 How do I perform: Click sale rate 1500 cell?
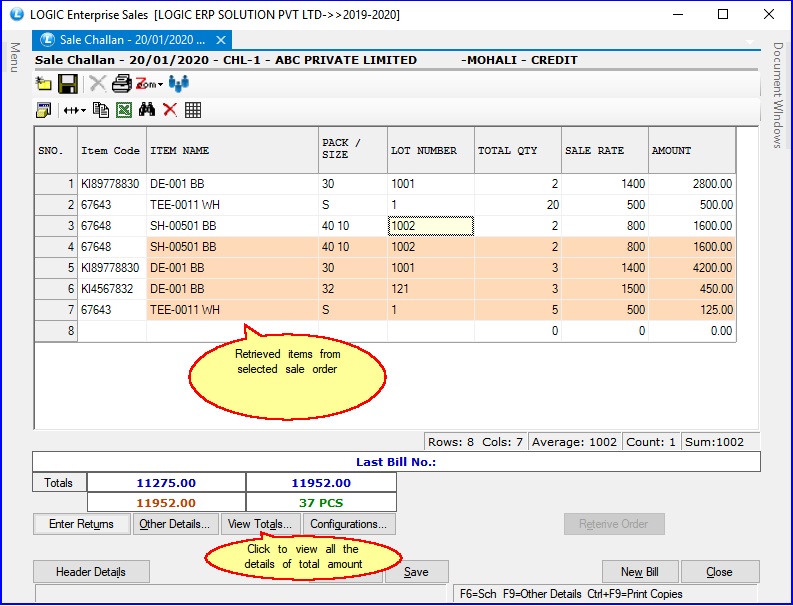tap(605, 289)
